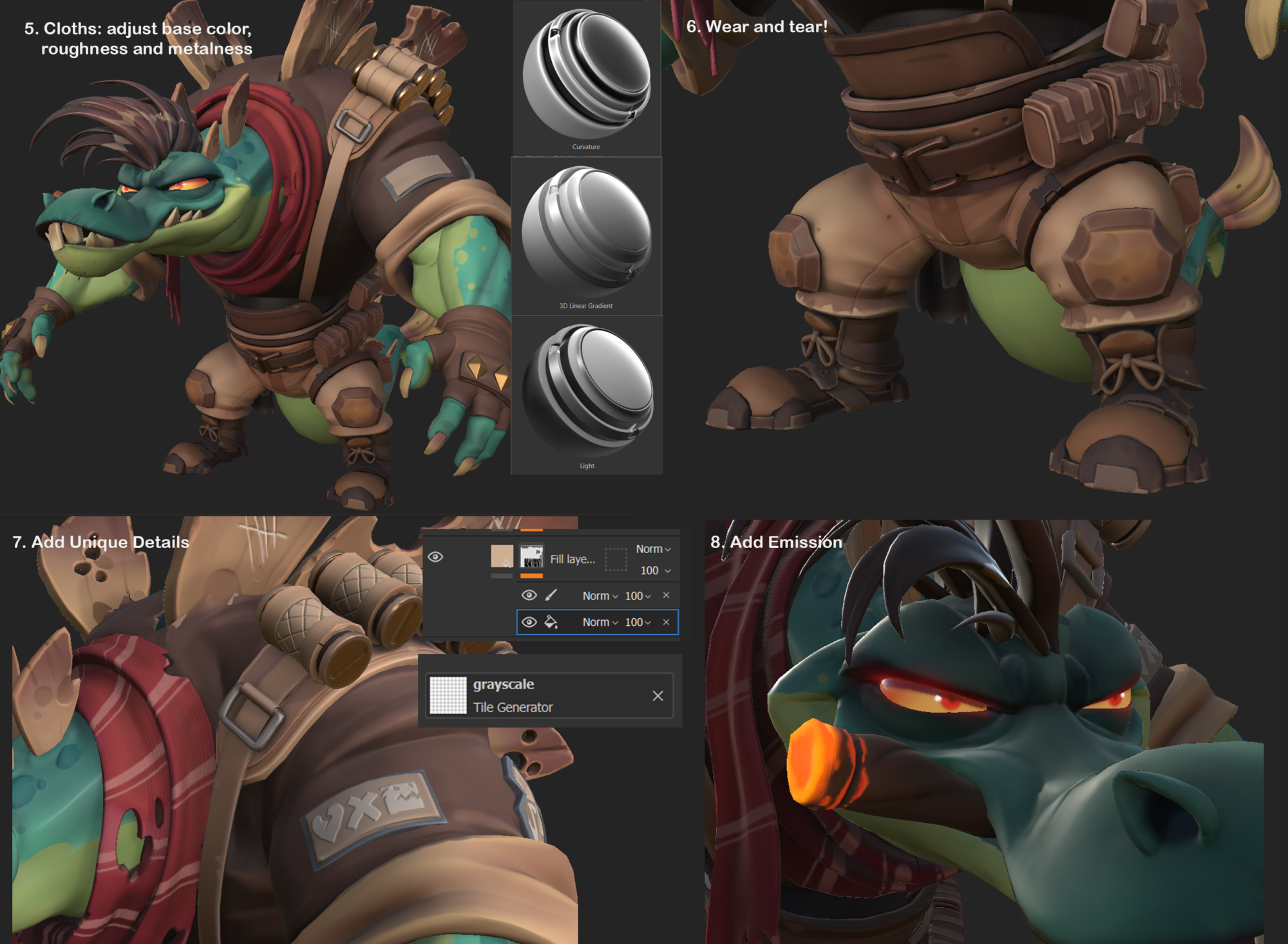
Task: Click the empty dashed mask thumbnail
Action: click(616, 560)
